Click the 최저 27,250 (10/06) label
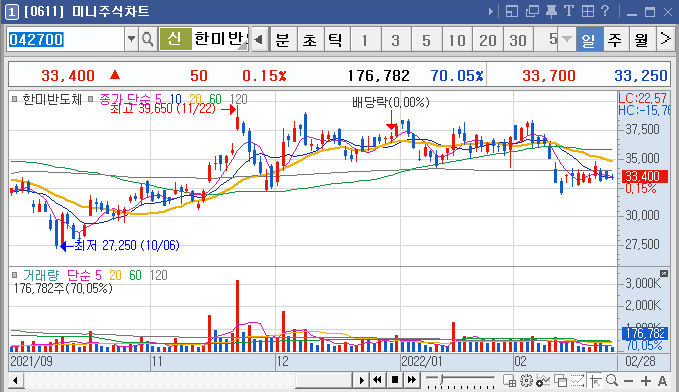The height and width of the screenshot is (392, 679). tap(127, 246)
